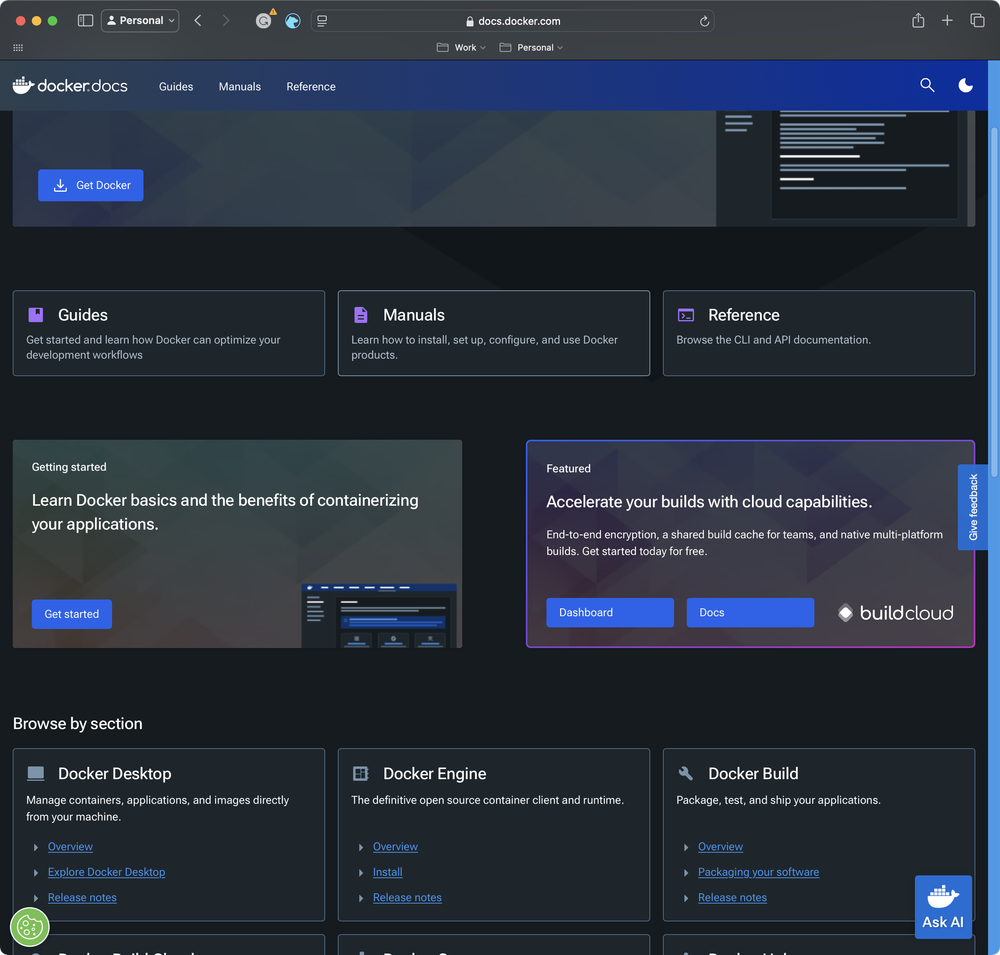Viewport: 1000px width, 955px height.
Task: Reload the page with the refresh icon
Action: [704, 21]
